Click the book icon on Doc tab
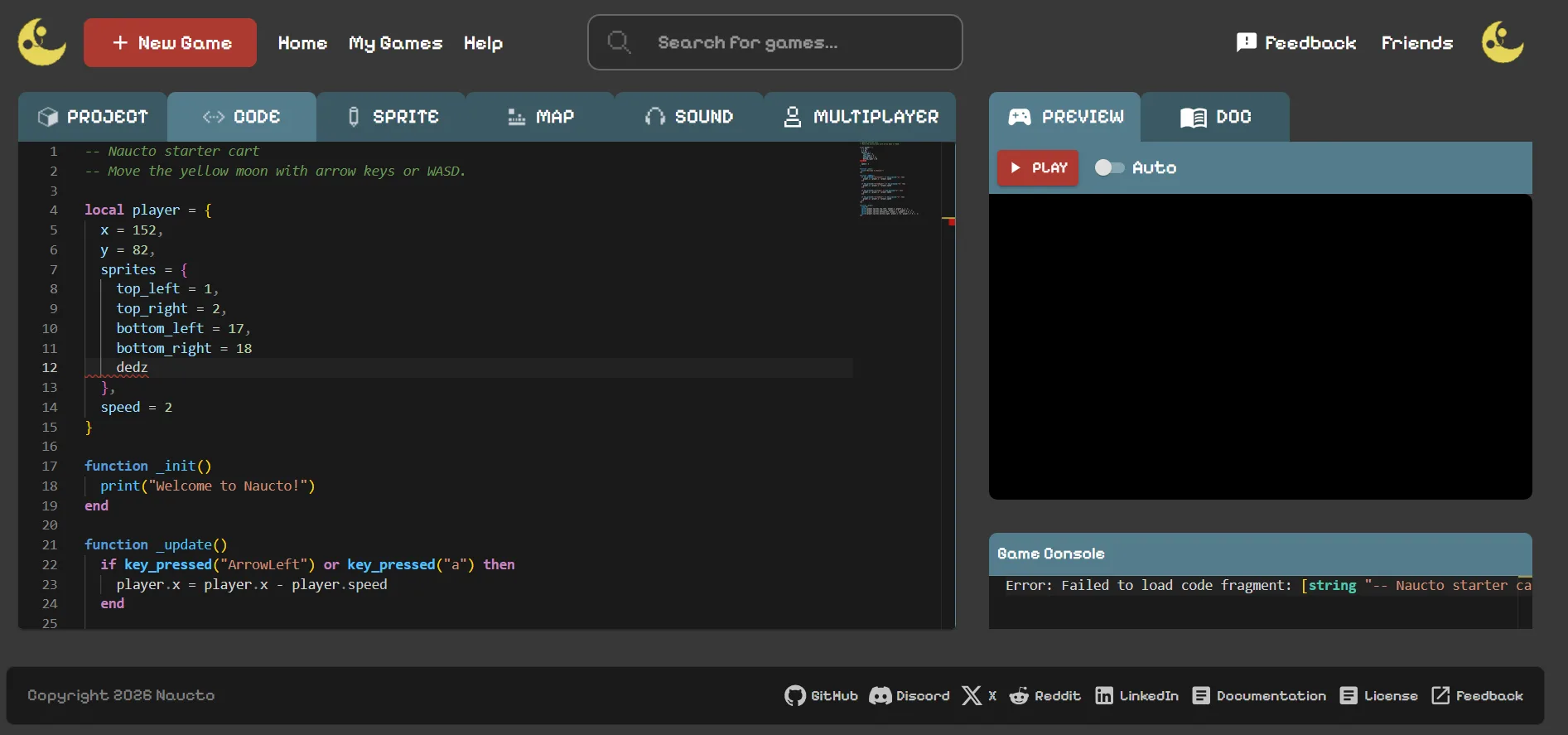 [1194, 117]
